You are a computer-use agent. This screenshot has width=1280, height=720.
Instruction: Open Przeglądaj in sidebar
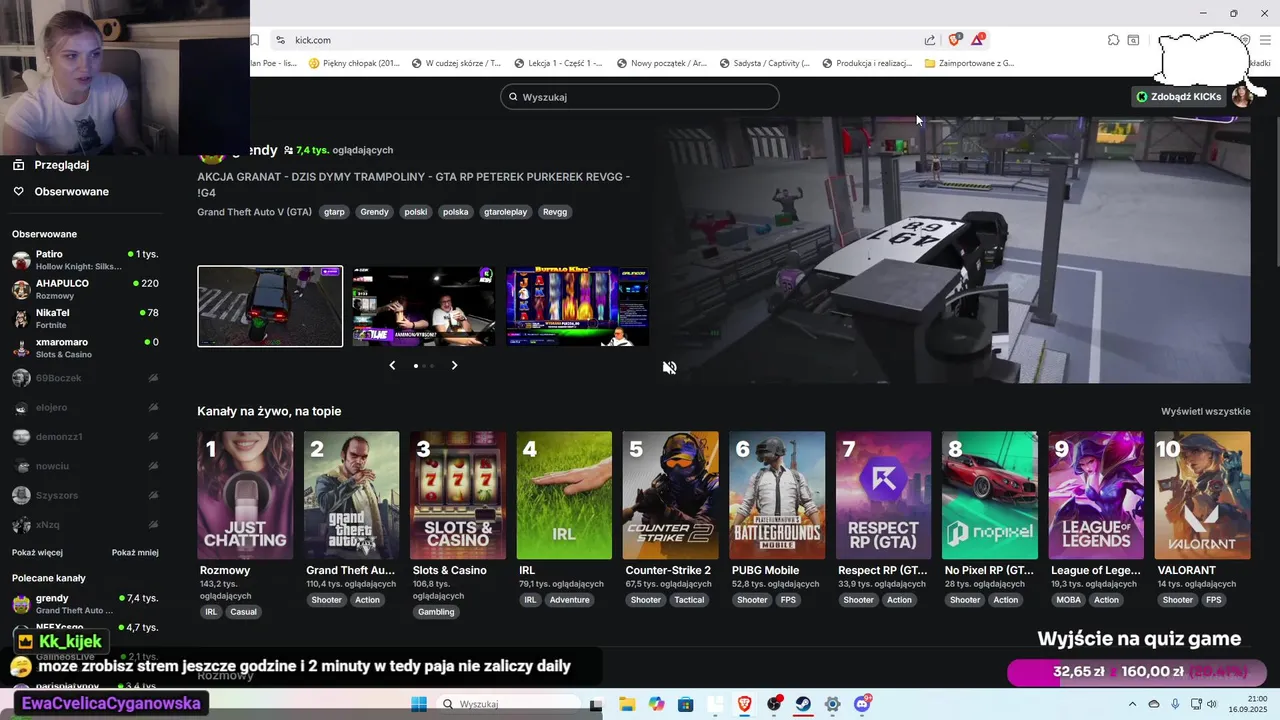click(62, 165)
